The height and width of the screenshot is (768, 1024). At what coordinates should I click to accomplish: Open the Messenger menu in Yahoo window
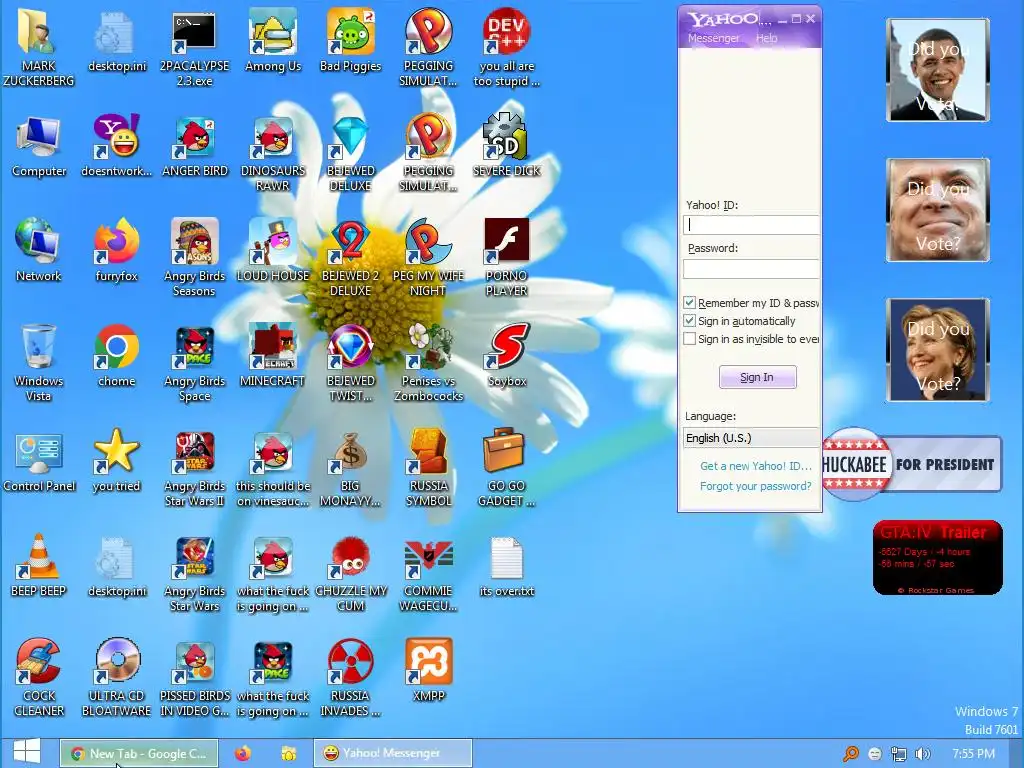coord(713,38)
